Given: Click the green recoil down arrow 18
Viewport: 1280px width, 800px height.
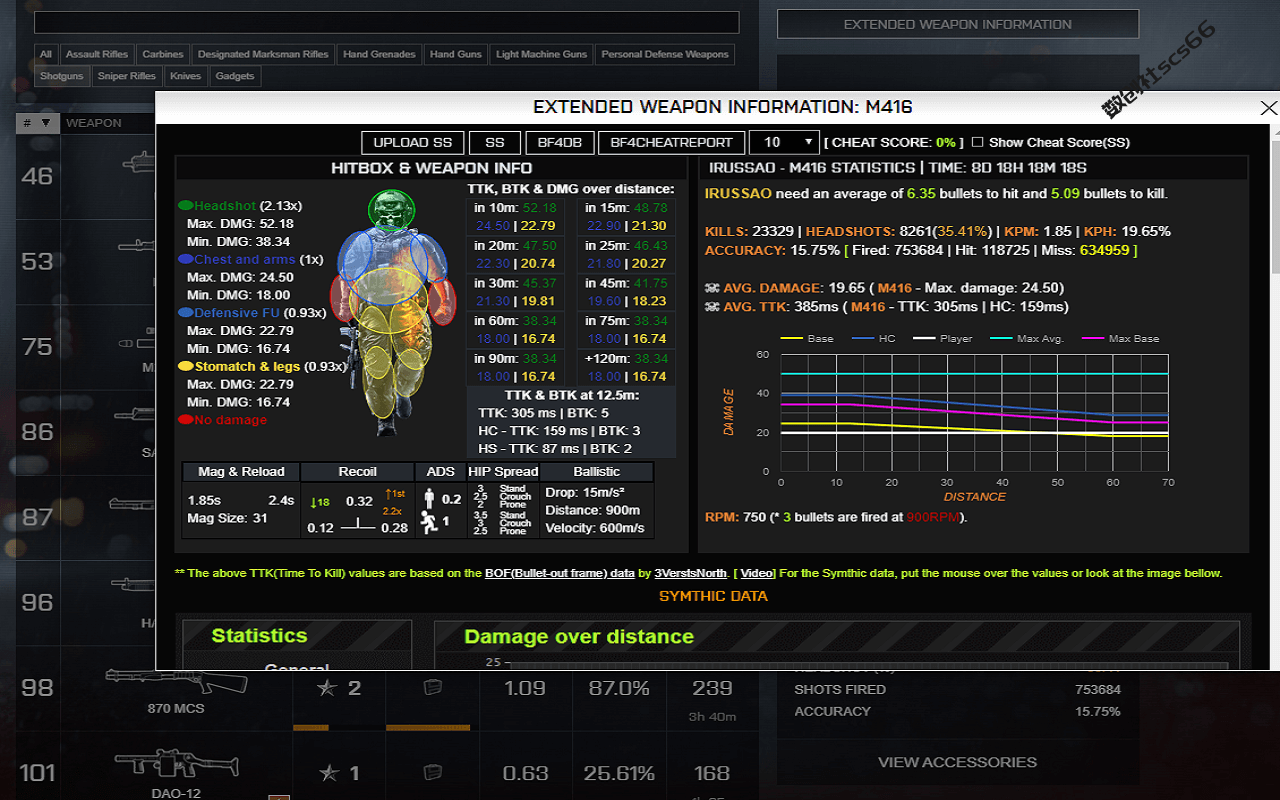Looking at the screenshot, I should 320,502.
